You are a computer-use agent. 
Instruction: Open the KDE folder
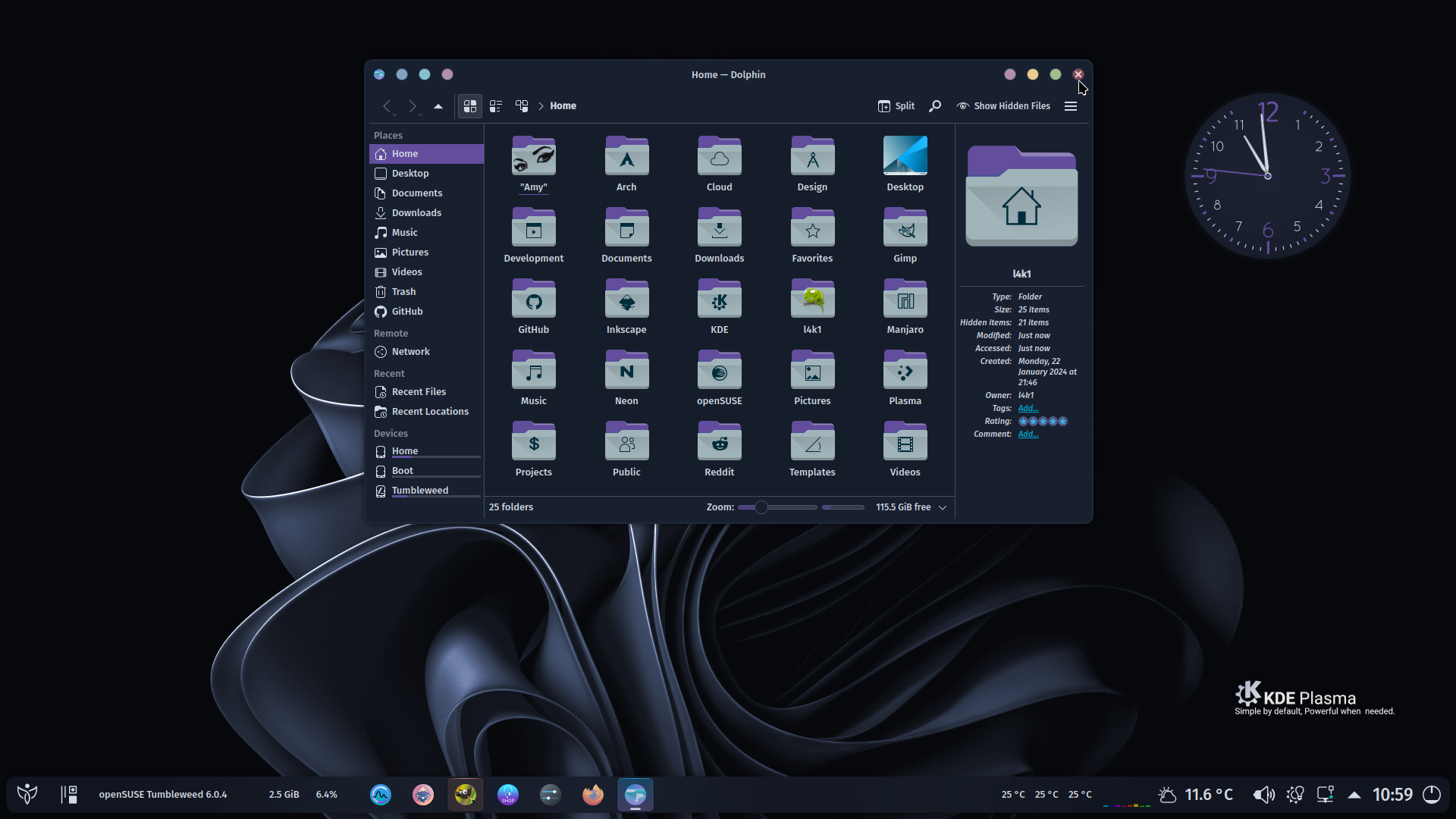coord(719,306)
